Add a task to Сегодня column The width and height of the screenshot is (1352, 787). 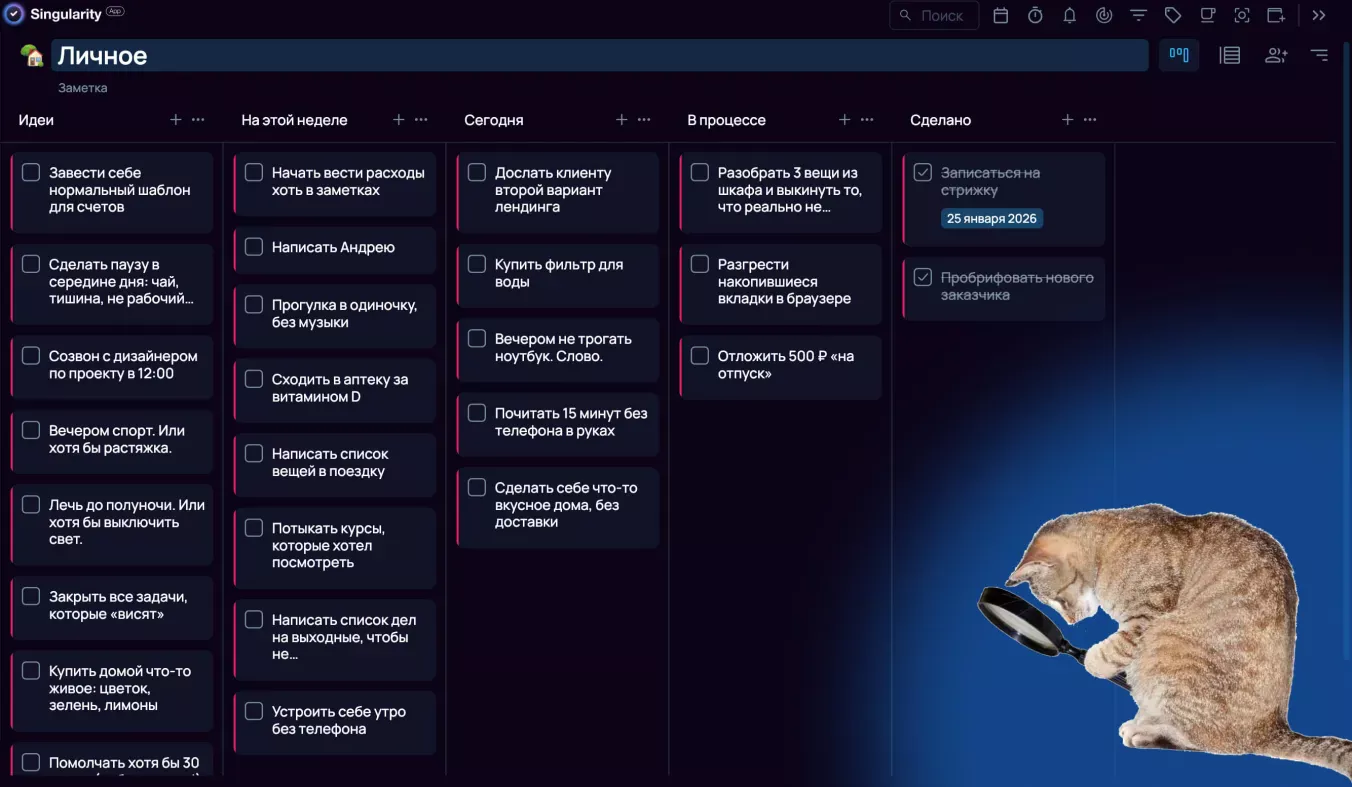[x=621, y=120]
